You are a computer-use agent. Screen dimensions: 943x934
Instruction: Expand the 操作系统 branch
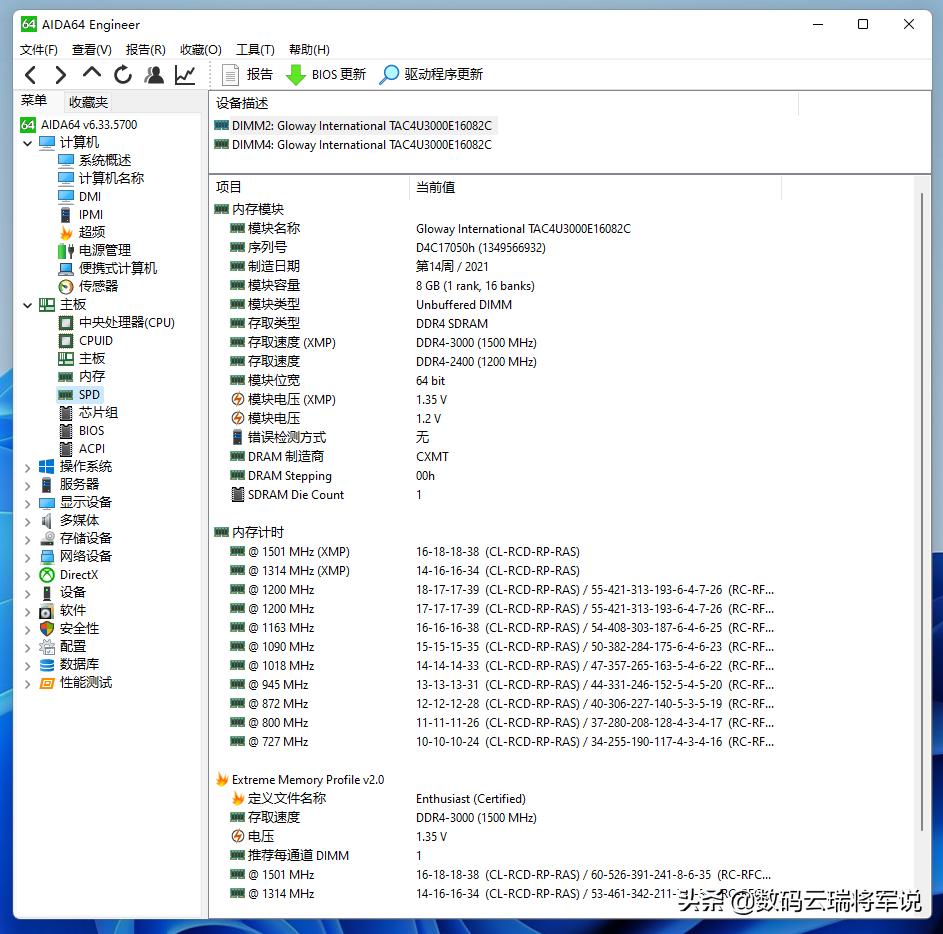pyautogui.click(x=27, y=466)
